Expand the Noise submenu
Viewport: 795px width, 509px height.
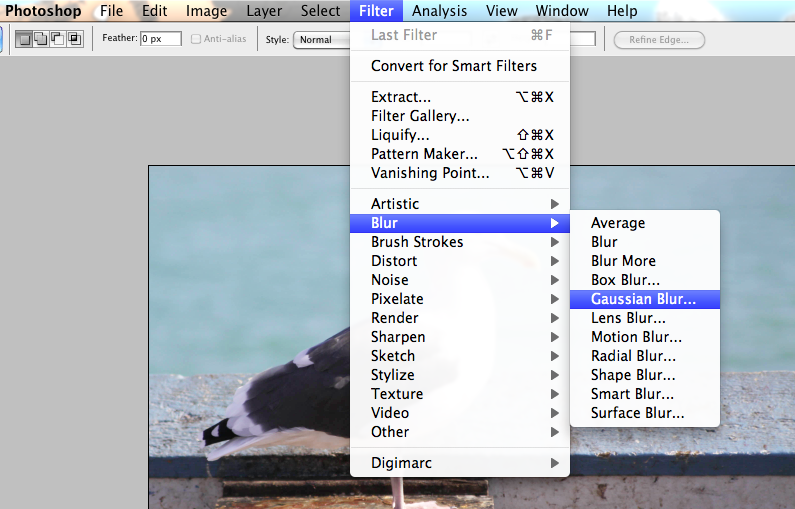coord(460,280)
